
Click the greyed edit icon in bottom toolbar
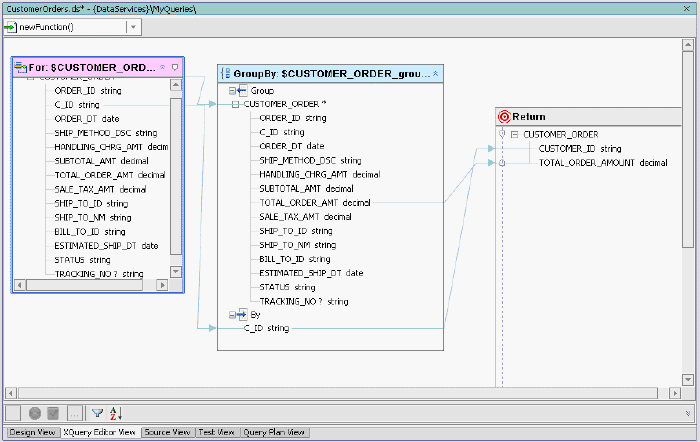[x=53, y=413]
